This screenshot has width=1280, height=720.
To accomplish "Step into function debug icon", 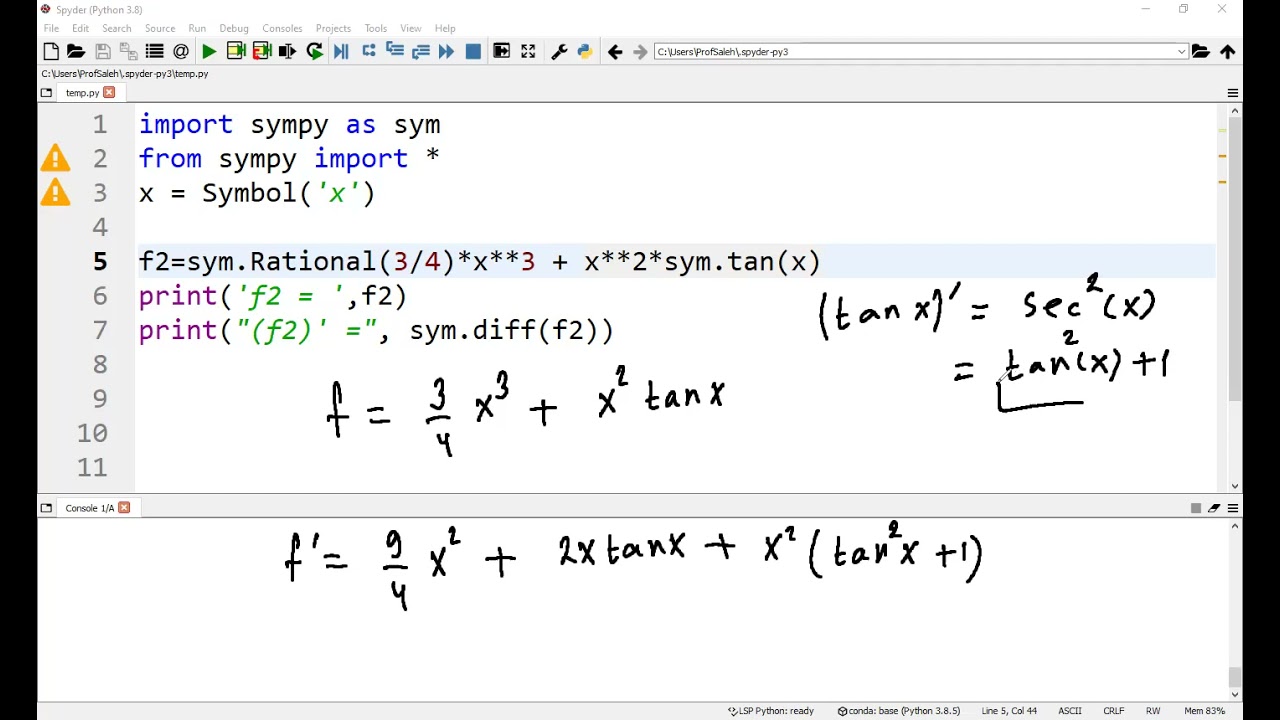I will point(395,52).
